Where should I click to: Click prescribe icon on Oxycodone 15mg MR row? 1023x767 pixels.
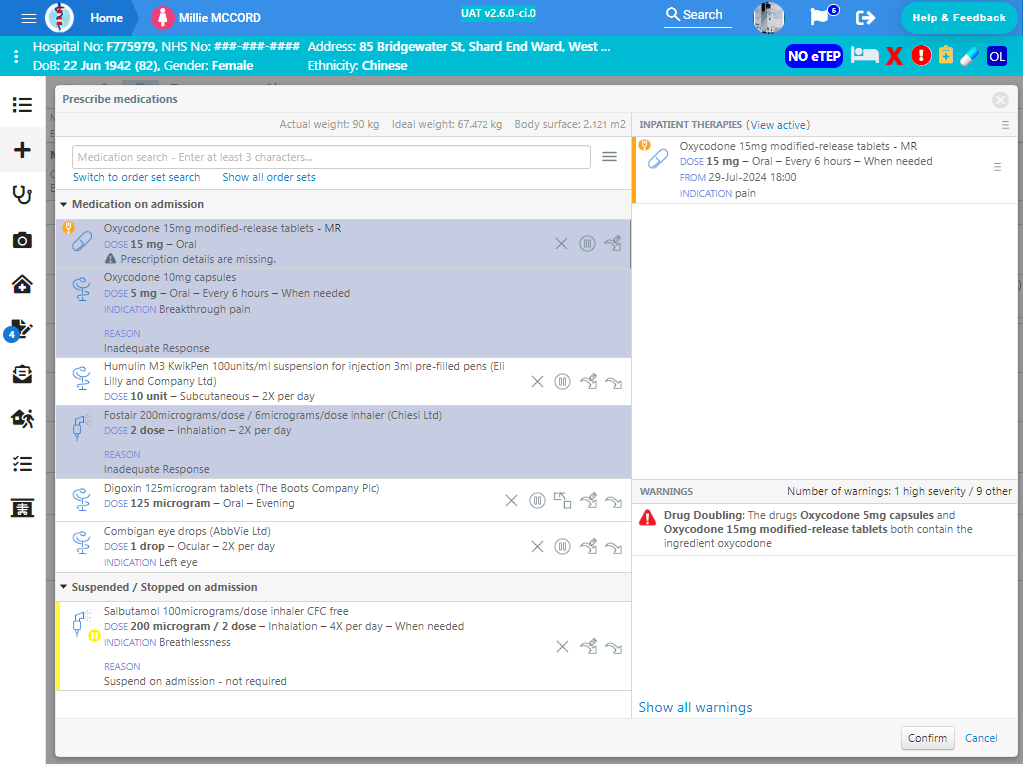click(x=613, y=244)
